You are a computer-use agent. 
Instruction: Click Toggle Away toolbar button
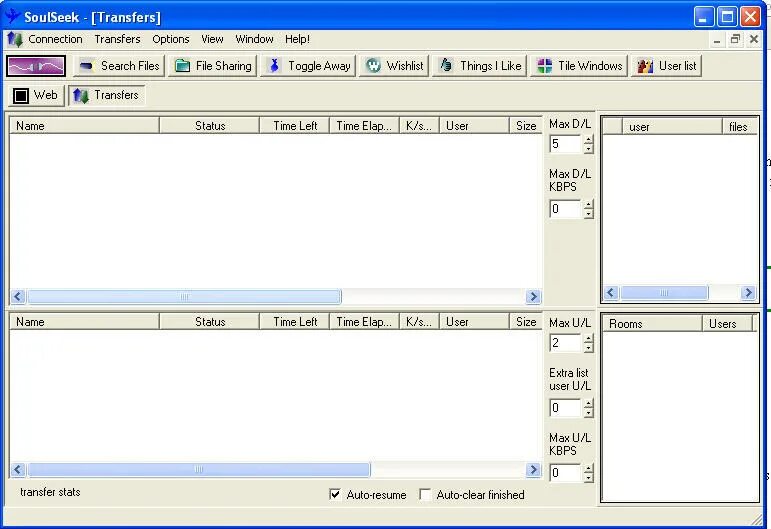click(x=308, y=66)
